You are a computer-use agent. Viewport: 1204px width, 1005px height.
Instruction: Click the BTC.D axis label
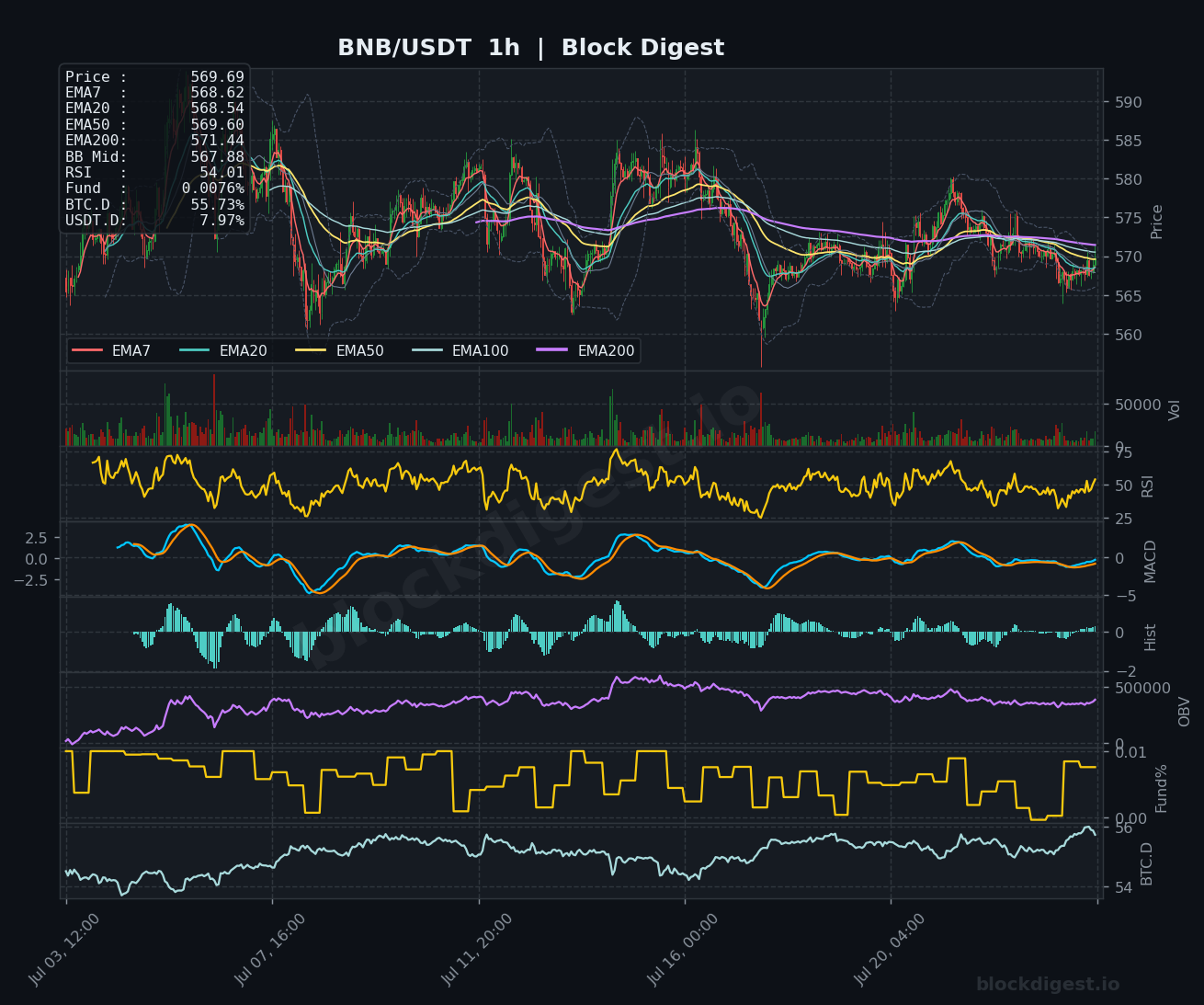pos(1147,863)
